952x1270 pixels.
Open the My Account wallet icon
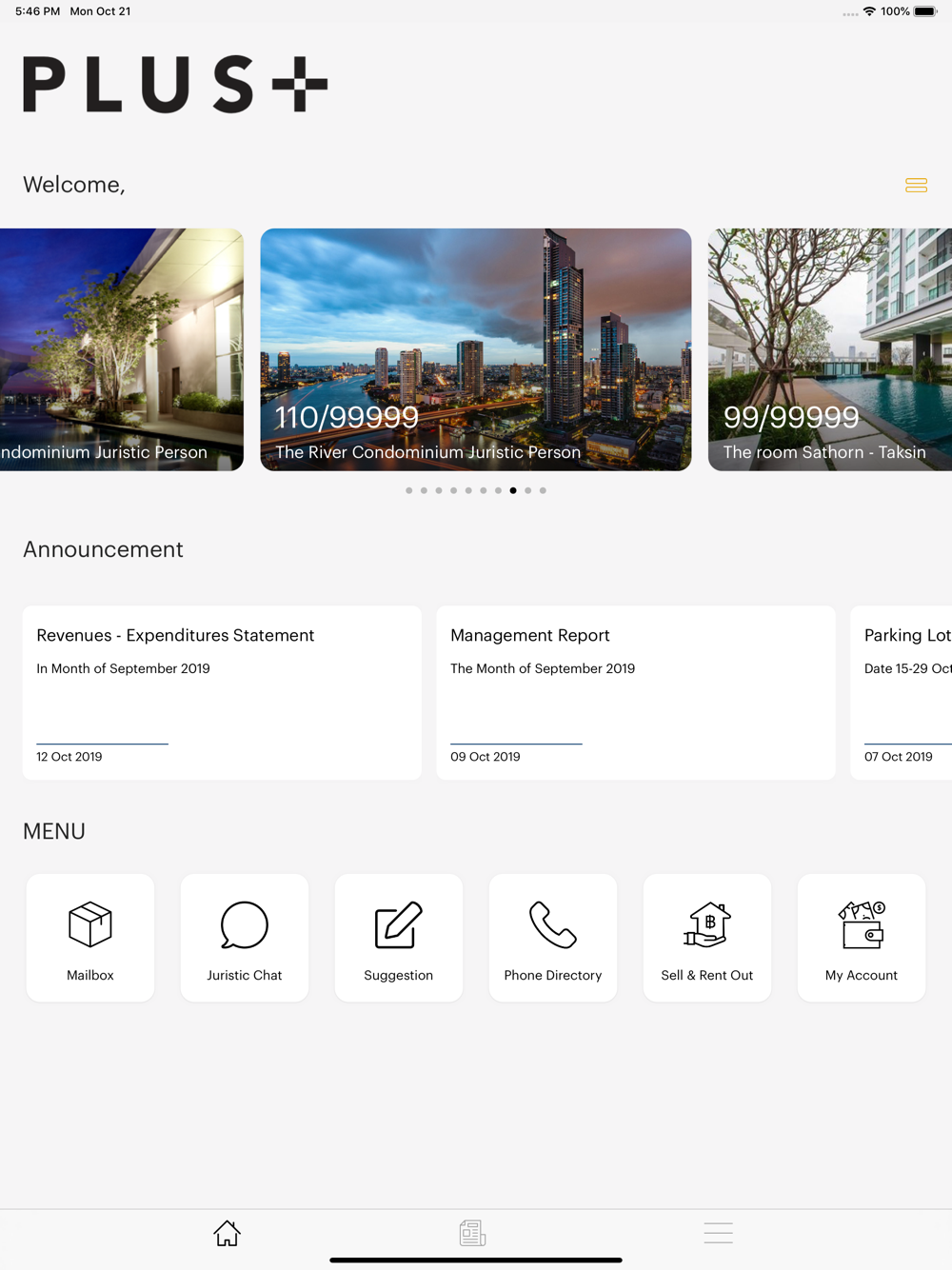coord(862,924)
